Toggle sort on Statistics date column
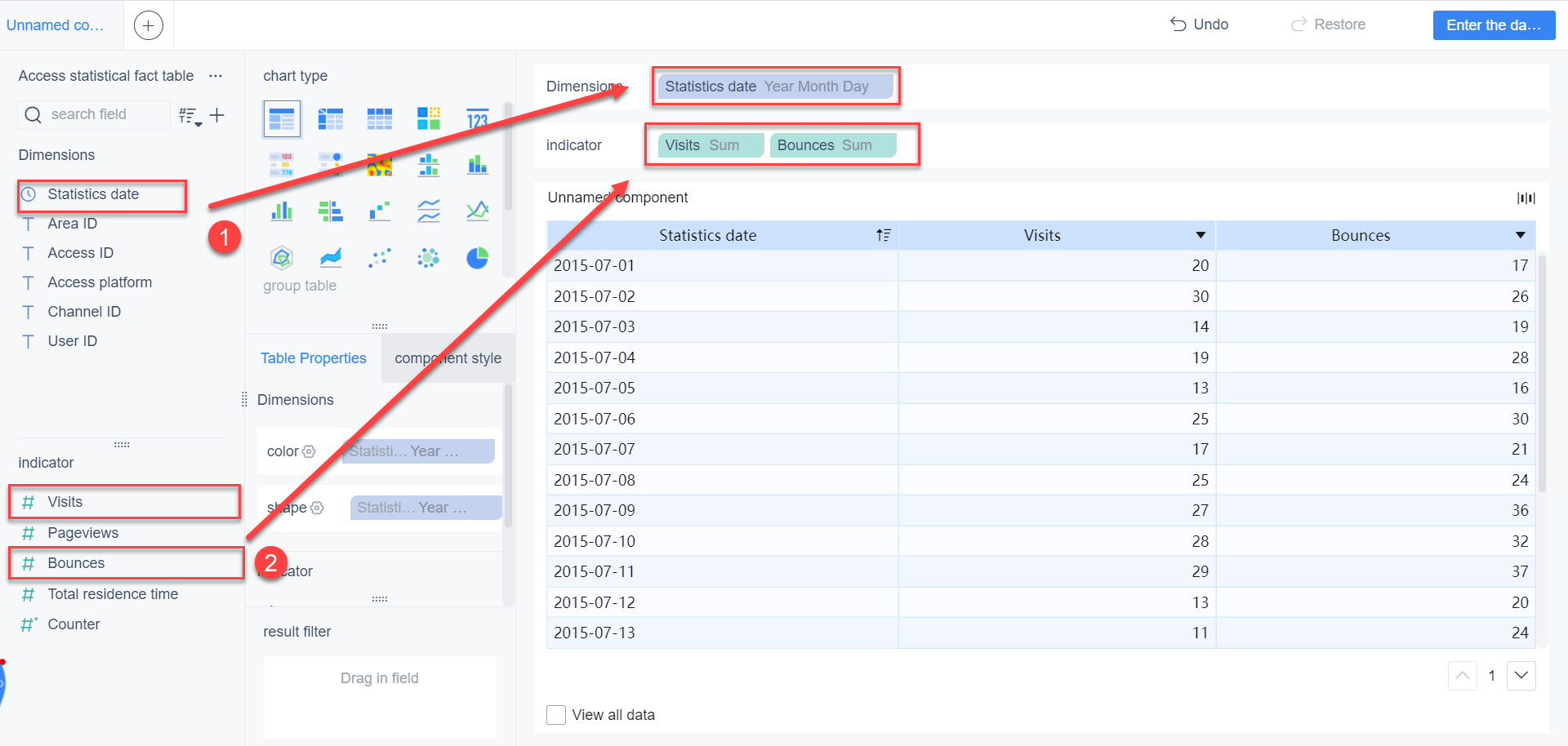1568x746 pixels. (x=883, y=235)
